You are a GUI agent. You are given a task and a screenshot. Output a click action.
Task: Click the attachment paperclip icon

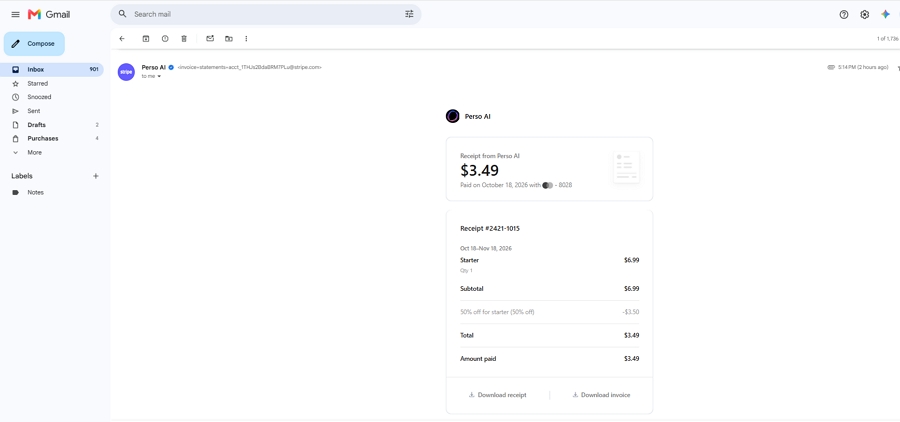(x=831, y=67)
